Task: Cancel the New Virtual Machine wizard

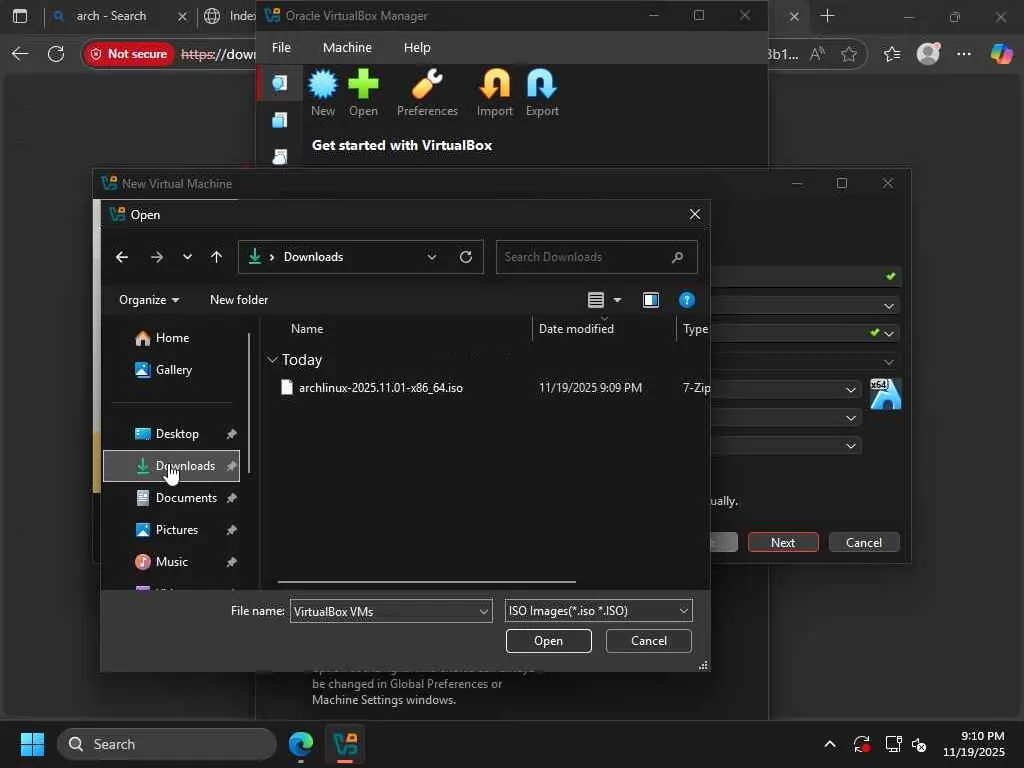Action: (863, 542)
